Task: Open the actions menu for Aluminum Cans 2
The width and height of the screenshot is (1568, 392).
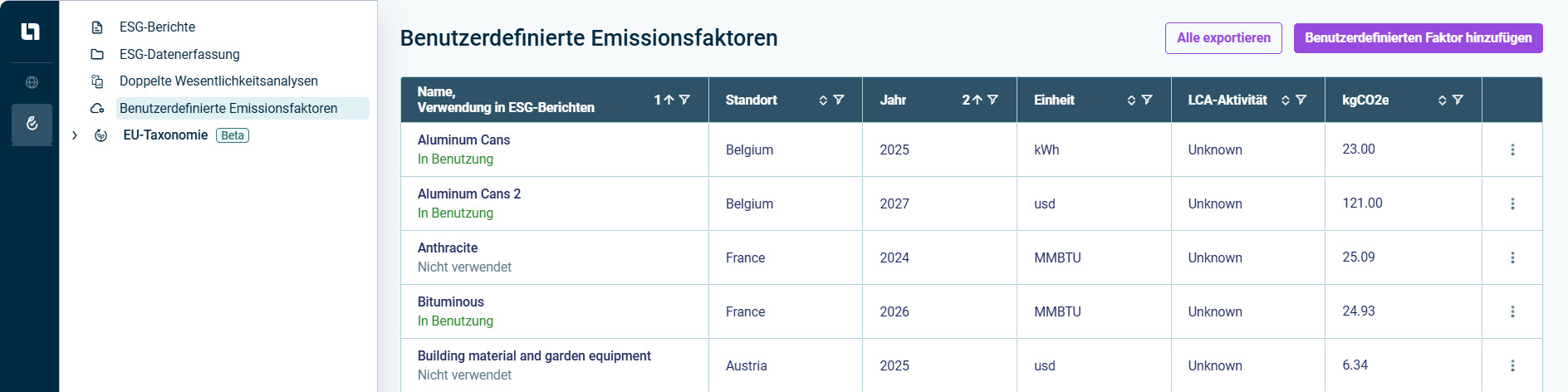Action: click(x=1512, y=203)
